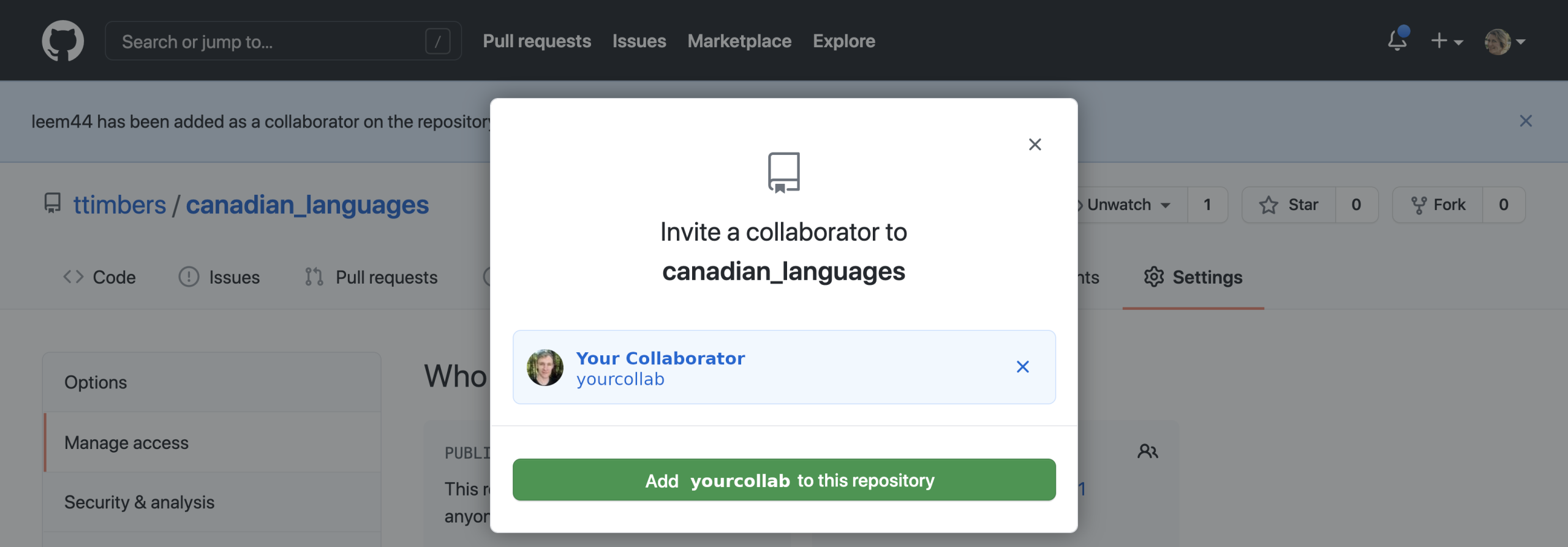Image resolution: width=1568 pixels, height=547 pixels.
Task: Select Manage access in sidebar
Action: point(126,442)
